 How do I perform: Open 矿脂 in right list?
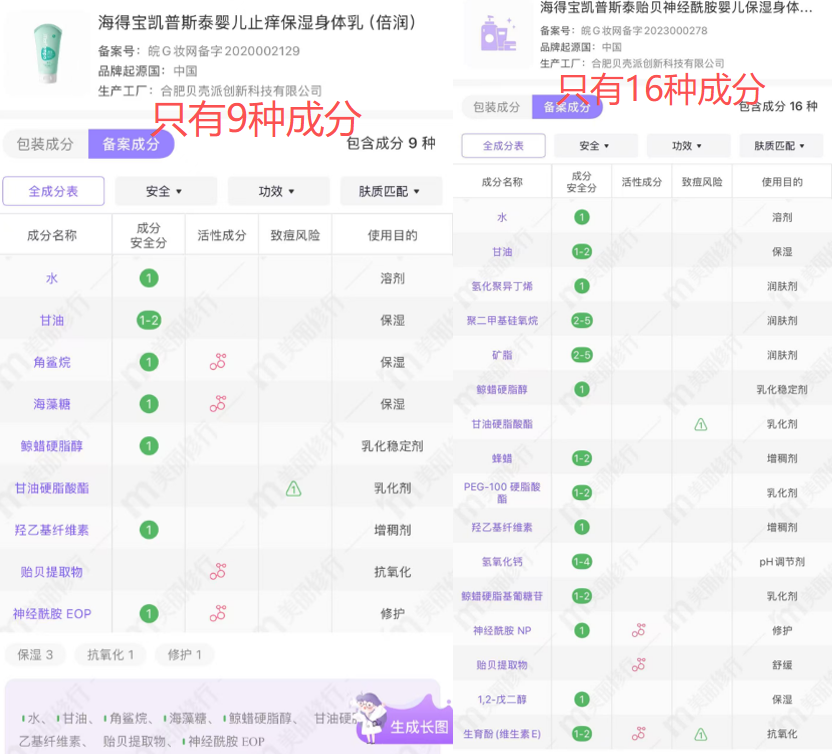[502, 355]
